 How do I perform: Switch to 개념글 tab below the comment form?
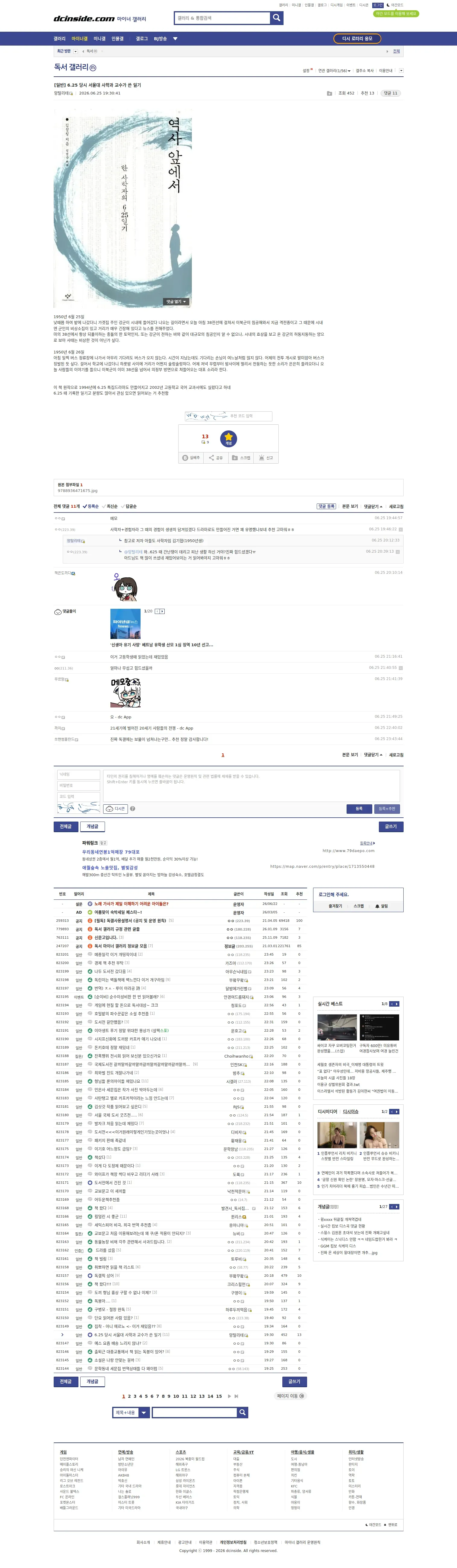coord(93,827)
